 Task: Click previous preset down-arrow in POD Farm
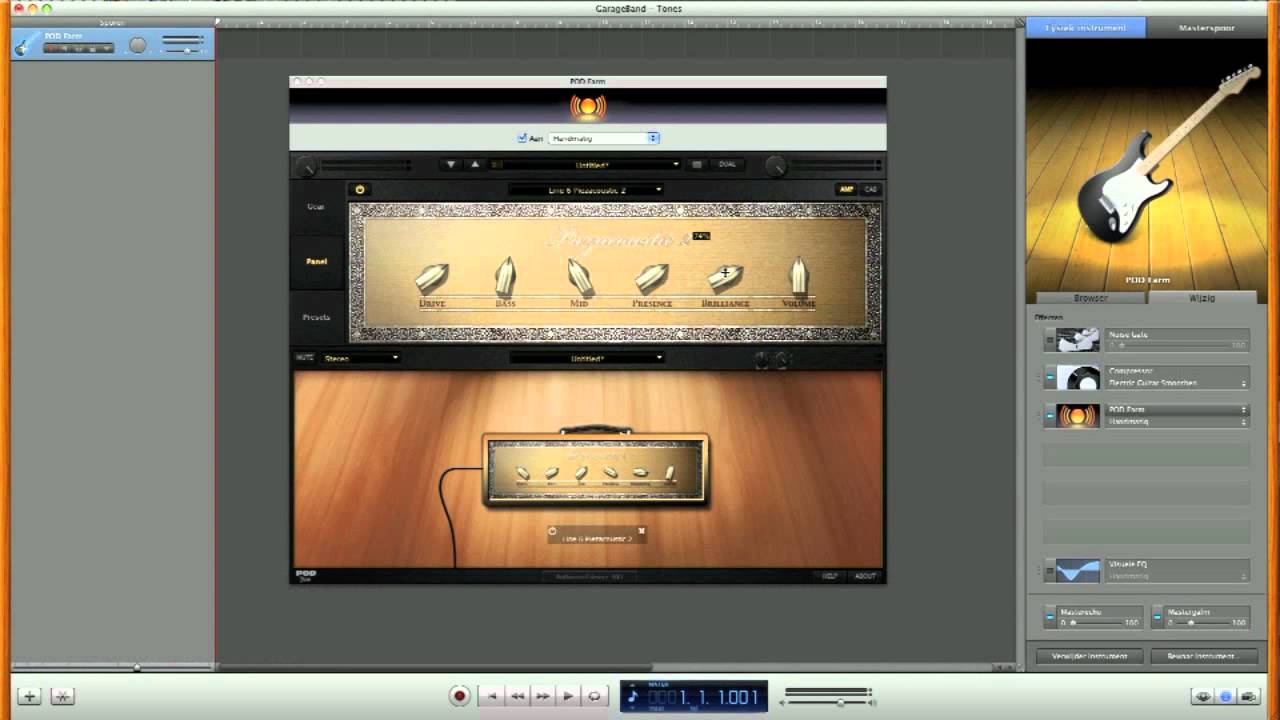[451, 164]
